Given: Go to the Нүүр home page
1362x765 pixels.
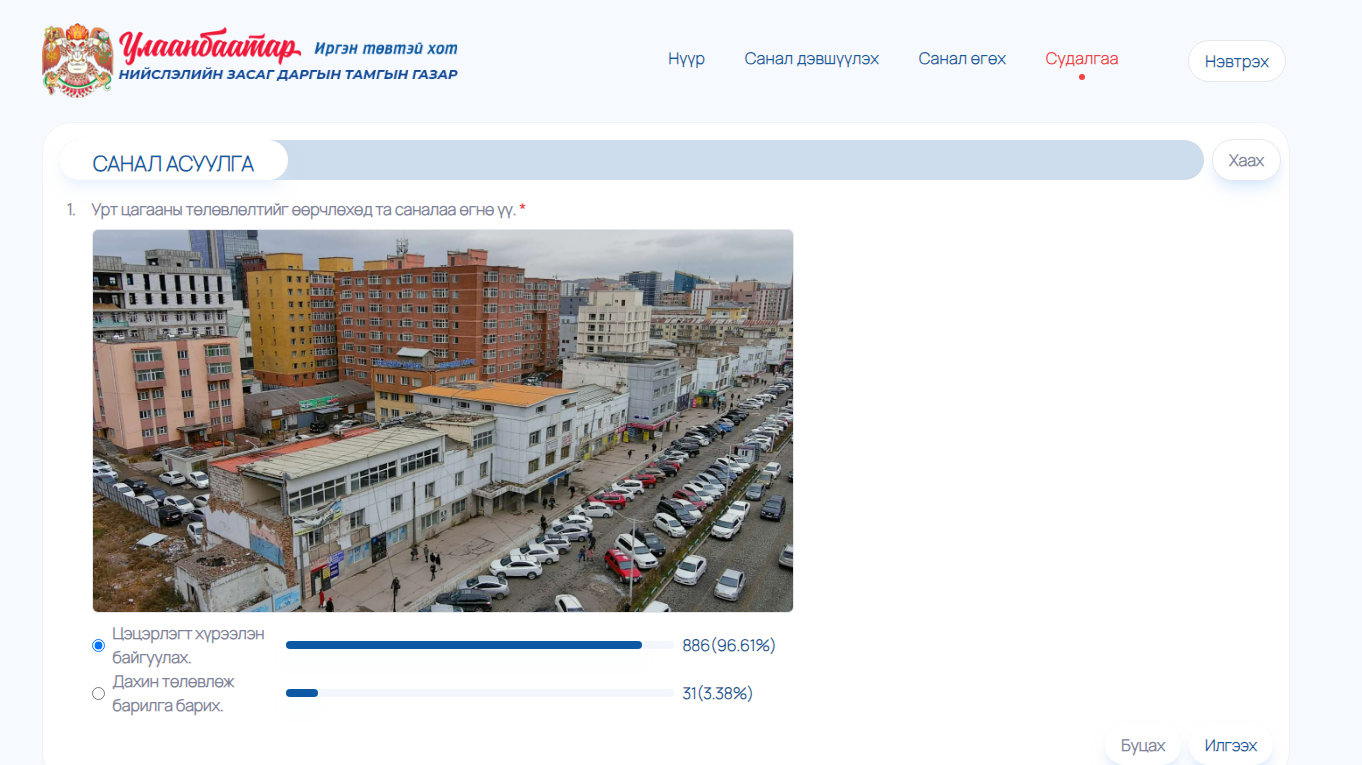Looking at the screenshot, I should click(686, 59).
